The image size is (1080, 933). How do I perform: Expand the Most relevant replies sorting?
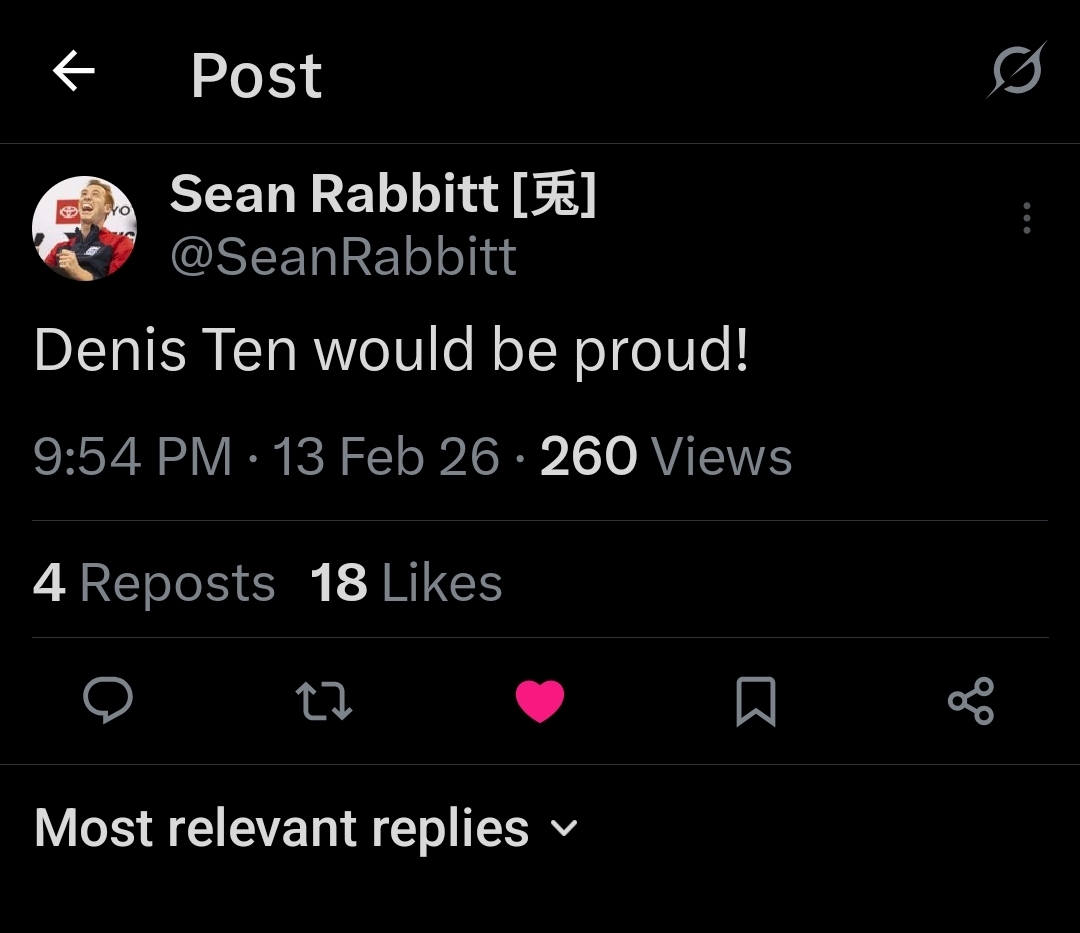pyautogui.click(x=281, y=829)
